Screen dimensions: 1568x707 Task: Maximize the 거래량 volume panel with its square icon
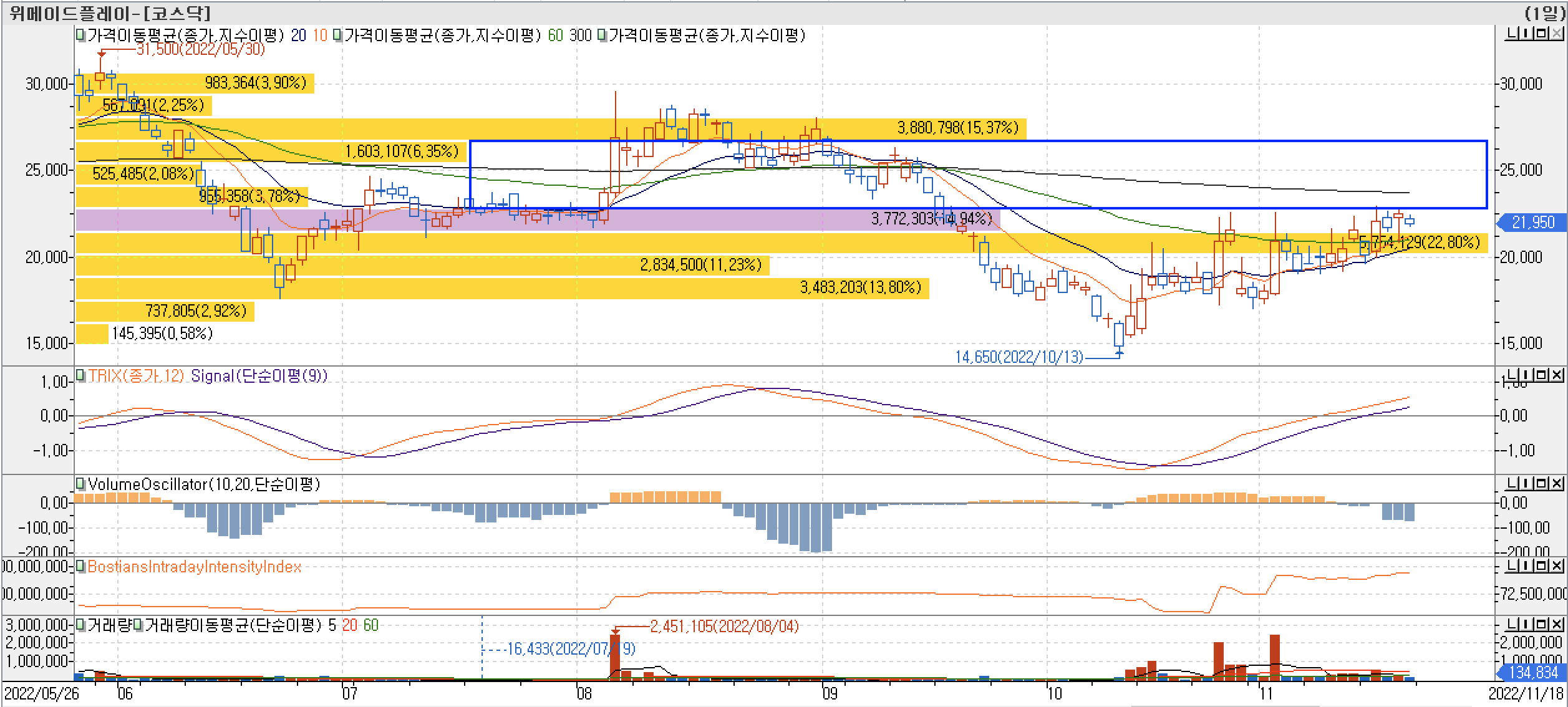[1540, 624]
